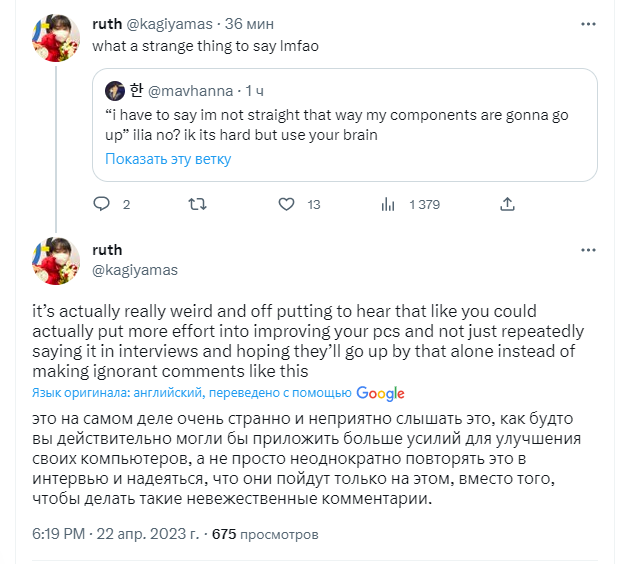Click ruth's avatar on top tweet

58,37
